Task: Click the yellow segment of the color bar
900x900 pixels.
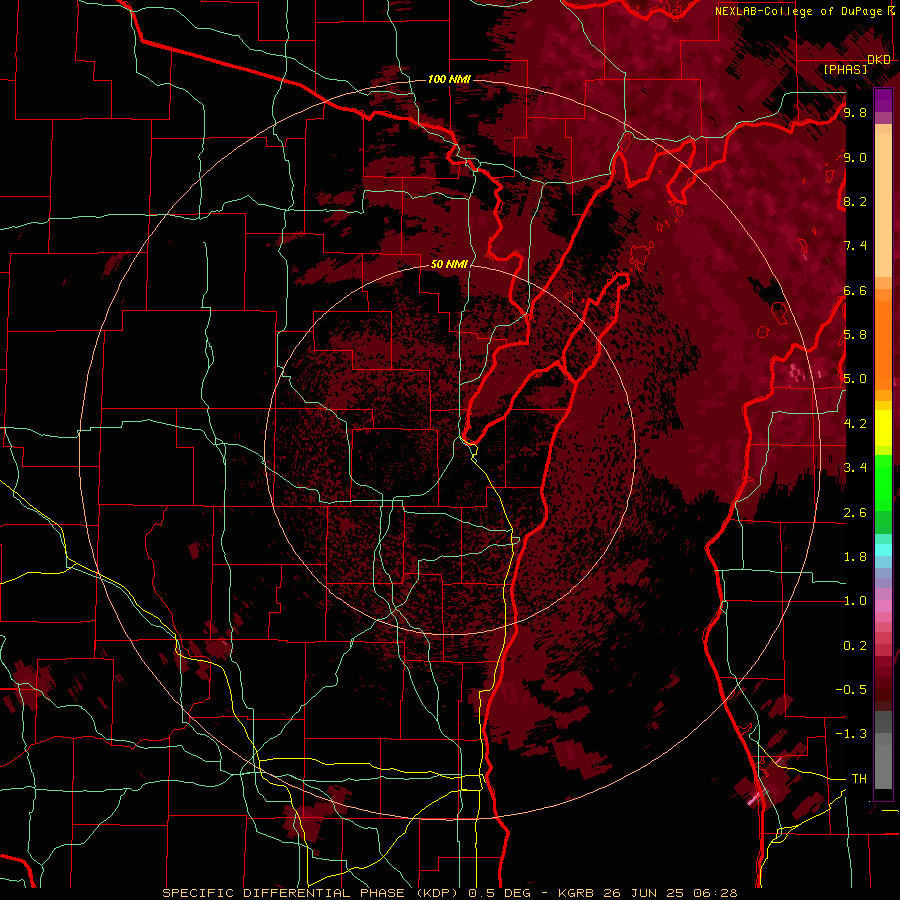Action: coord(883,428)
